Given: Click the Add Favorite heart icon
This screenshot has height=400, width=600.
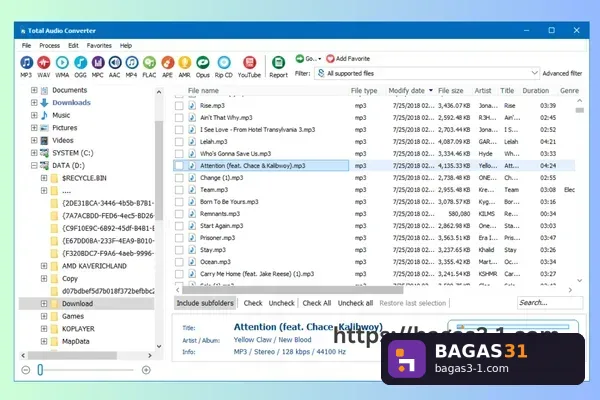Looking at the screenshot, I should coord(330,59).
